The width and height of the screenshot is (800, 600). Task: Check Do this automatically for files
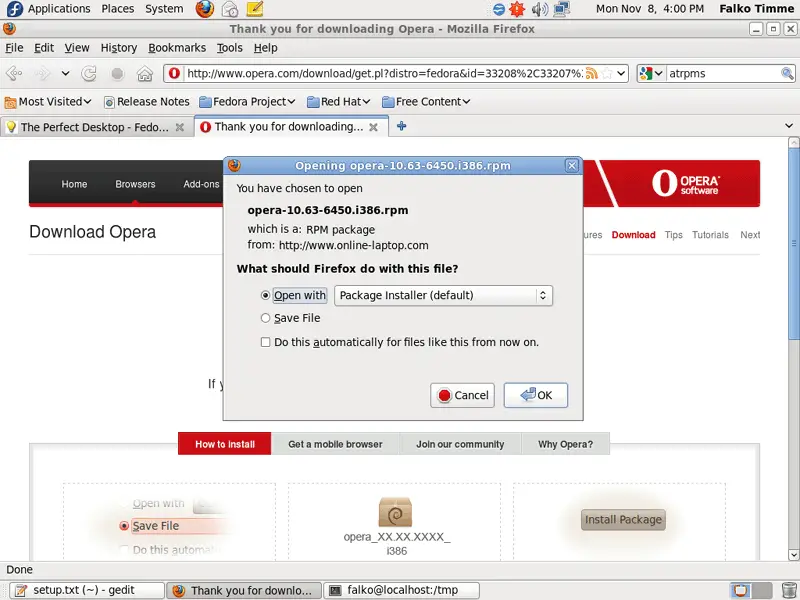coord(265,342)
